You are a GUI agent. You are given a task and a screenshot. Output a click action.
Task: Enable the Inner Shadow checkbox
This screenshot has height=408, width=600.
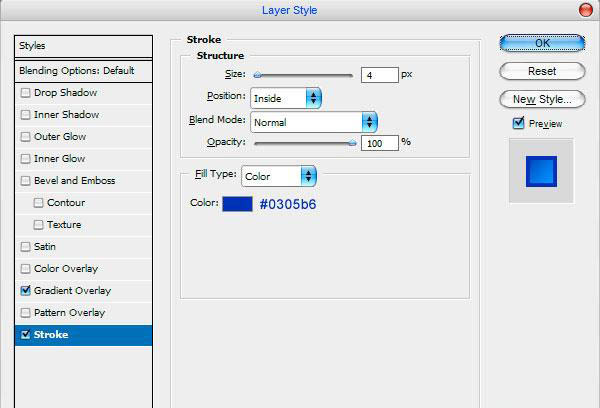pyautogui.click(x=25, y=114)
